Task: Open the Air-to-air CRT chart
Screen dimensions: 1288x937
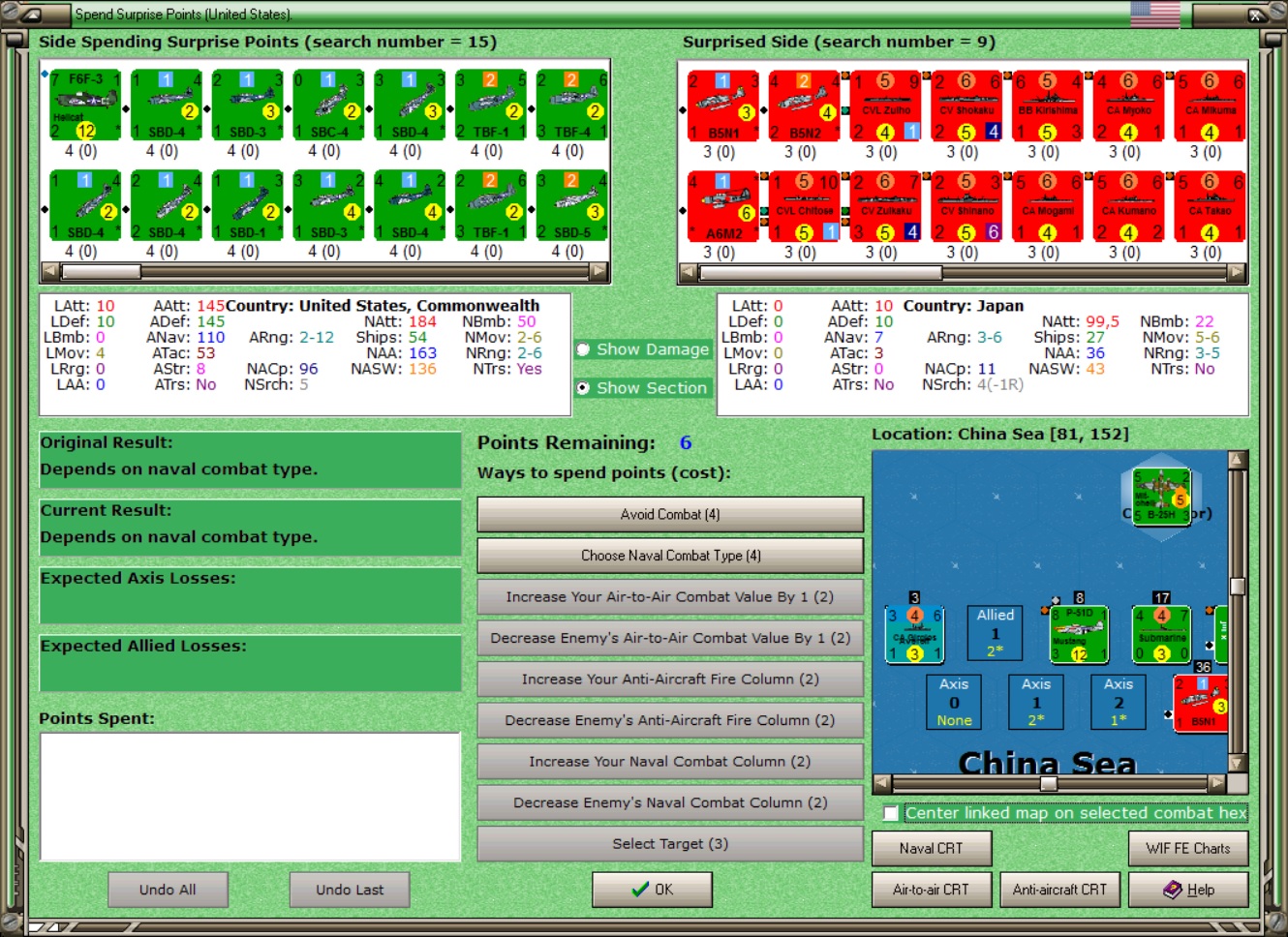Action: pos(932,890)
